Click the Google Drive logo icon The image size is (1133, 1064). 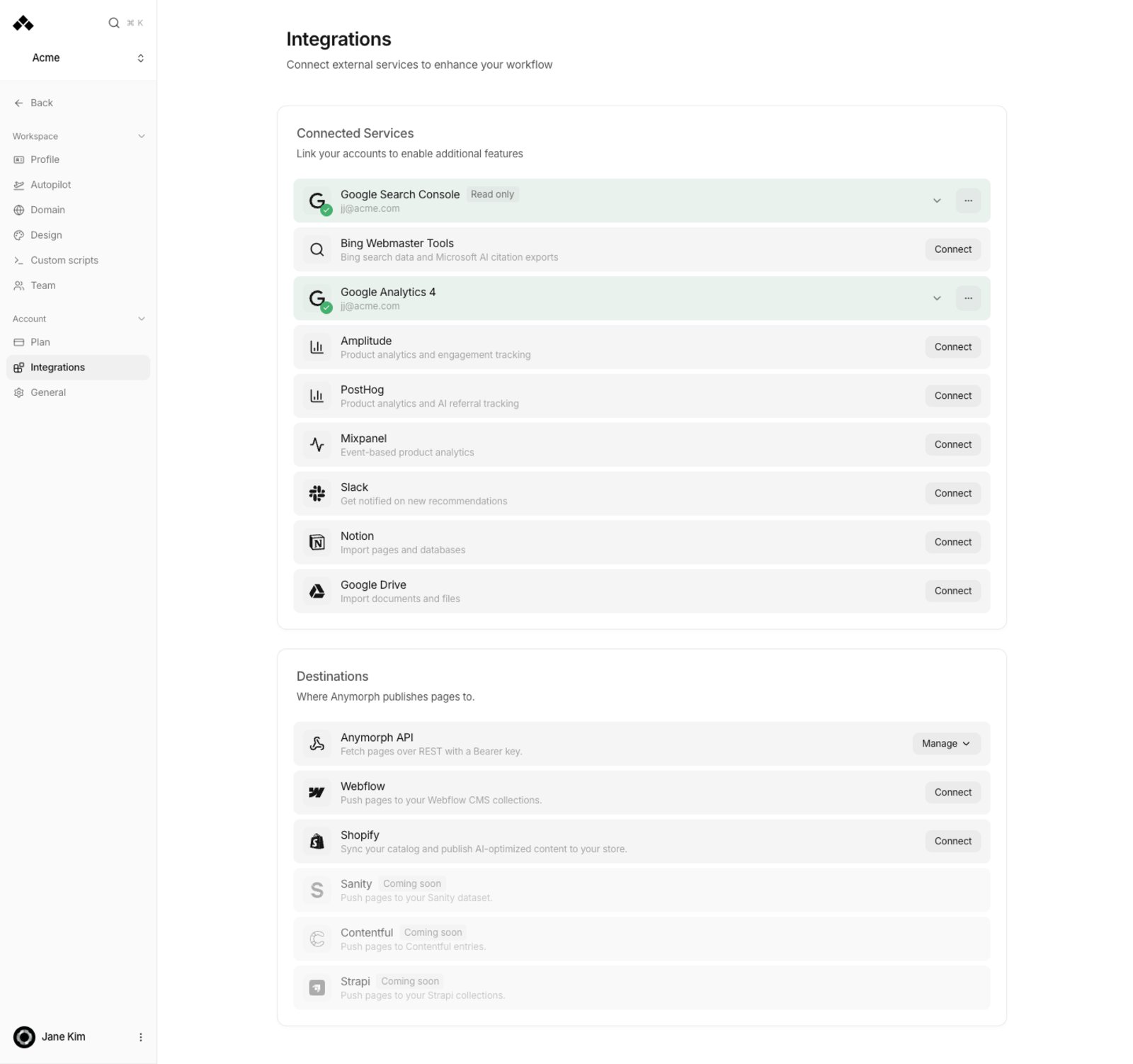point(317,592)
